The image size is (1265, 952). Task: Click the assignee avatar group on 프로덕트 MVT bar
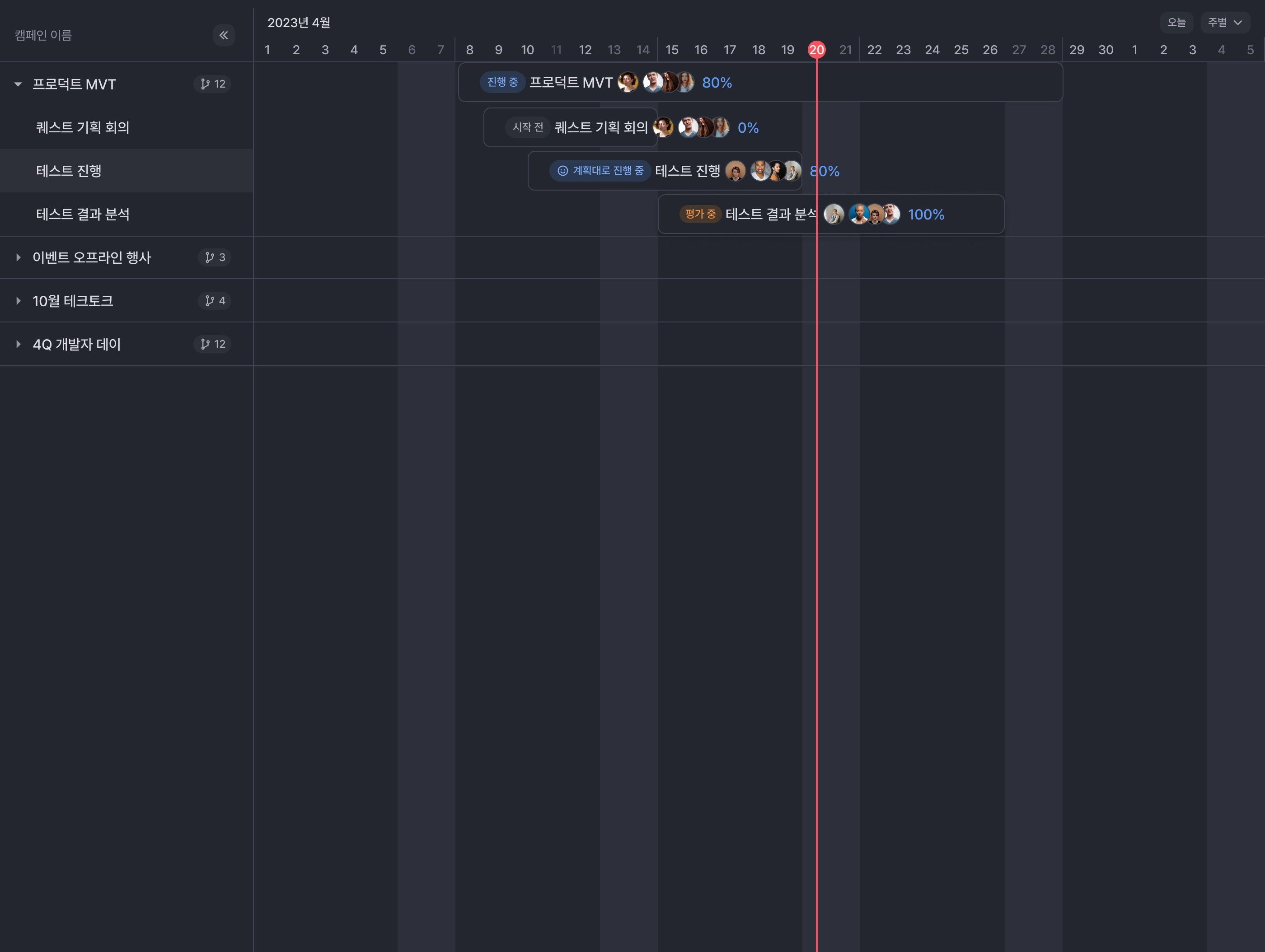tap(669, 82)
